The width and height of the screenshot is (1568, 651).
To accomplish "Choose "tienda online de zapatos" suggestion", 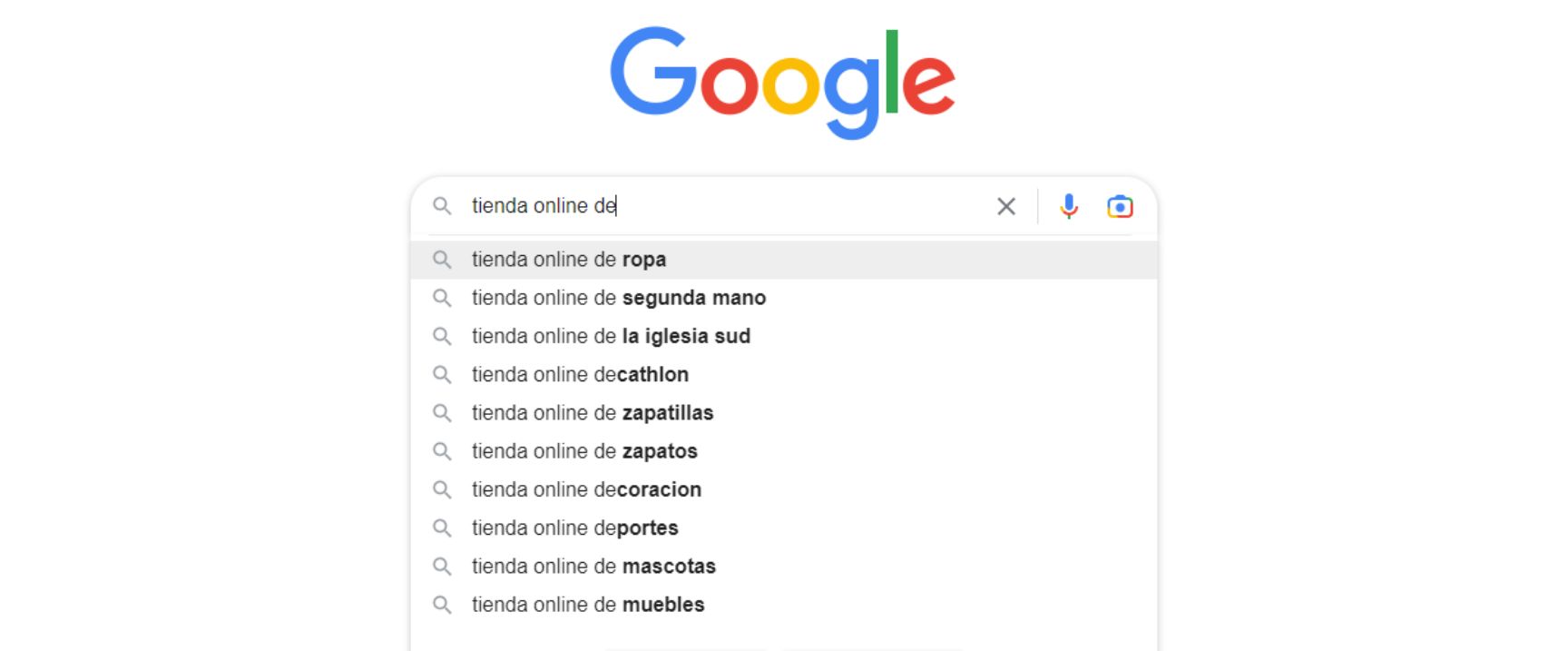I will point(584,451).
